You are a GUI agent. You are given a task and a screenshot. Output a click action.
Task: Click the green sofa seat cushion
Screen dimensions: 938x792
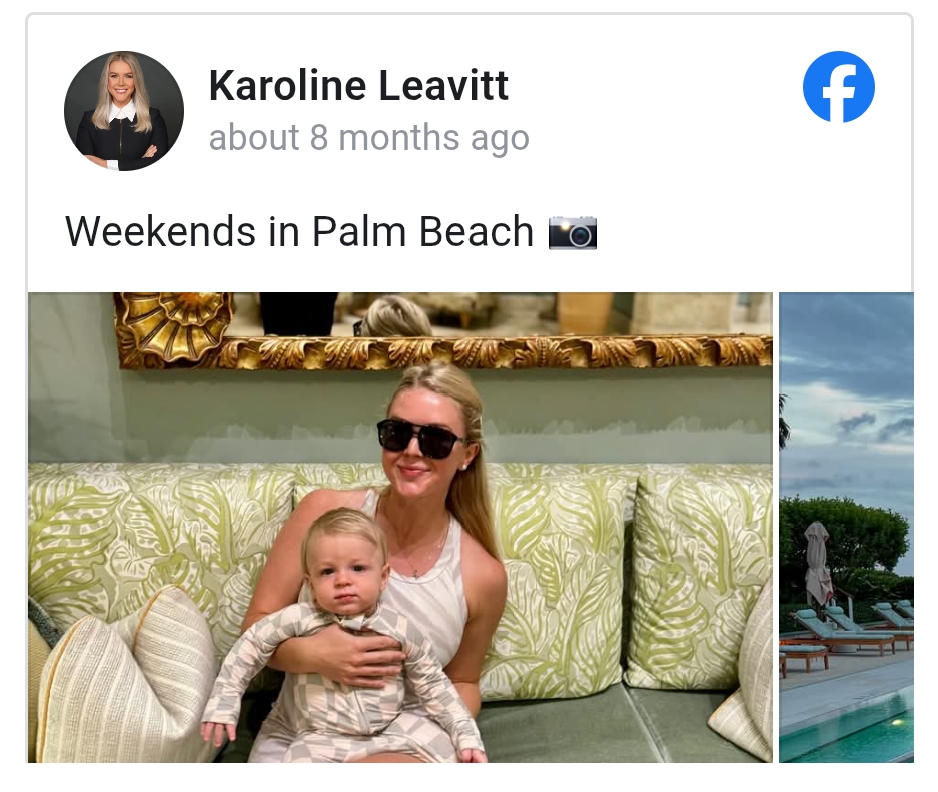point(598,724)
